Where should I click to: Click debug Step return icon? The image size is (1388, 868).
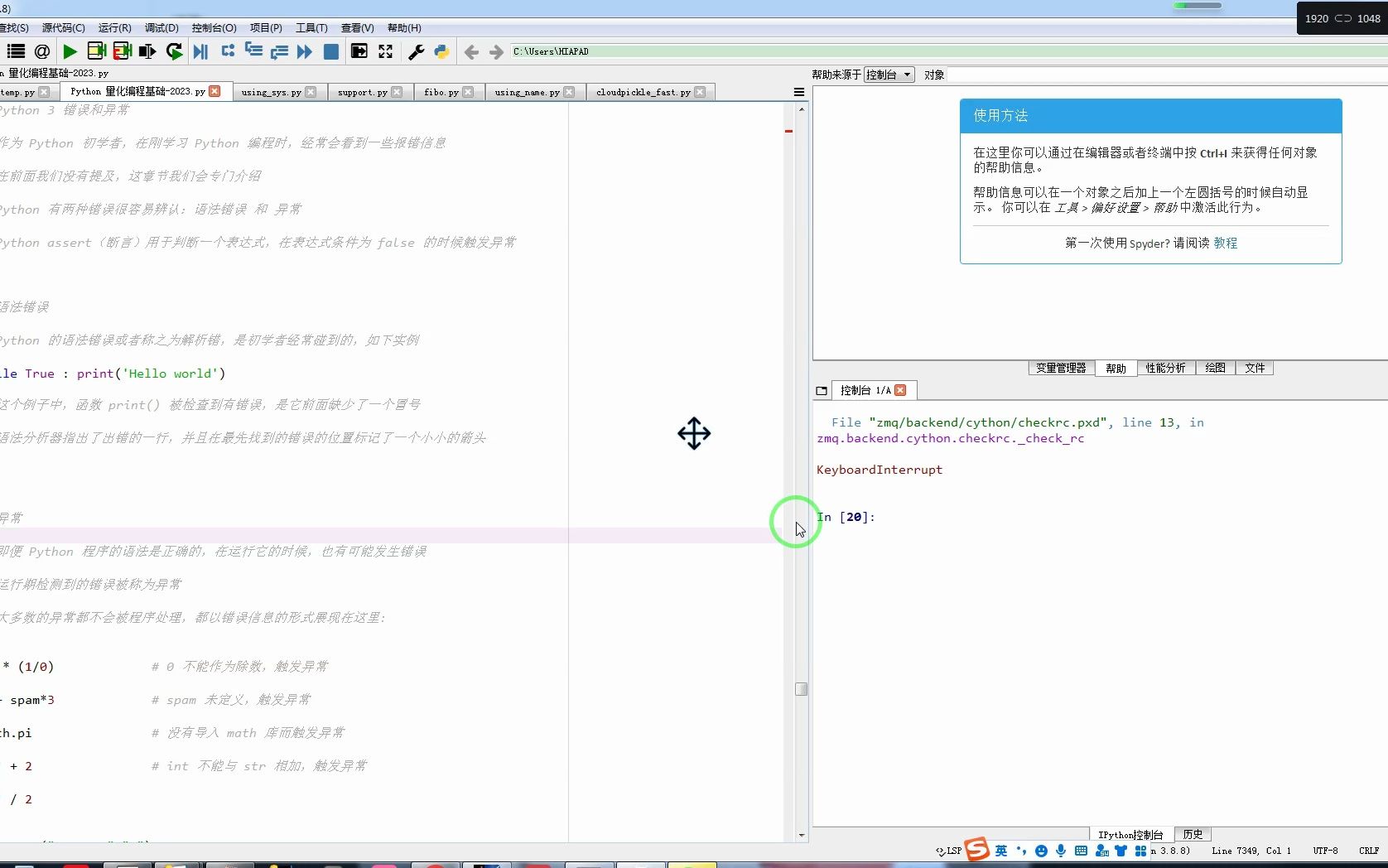pyautogui.click(x=279, y=51)
